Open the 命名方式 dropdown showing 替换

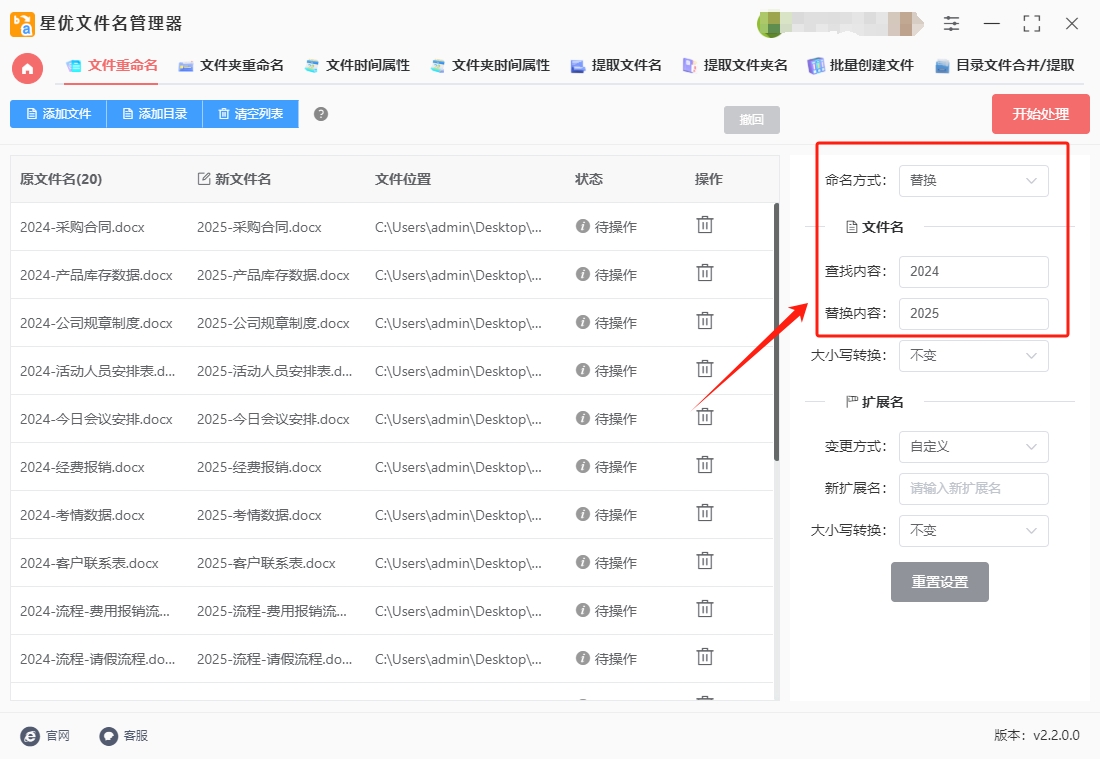coord(973,181)
